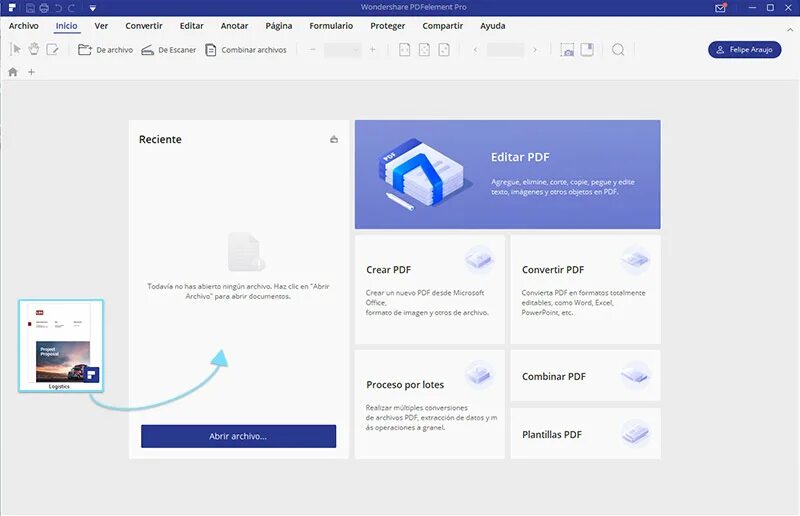Click the undo arrow in title bar
The width and height of the screenshot is (800, 516).
(x=58, y=8)
